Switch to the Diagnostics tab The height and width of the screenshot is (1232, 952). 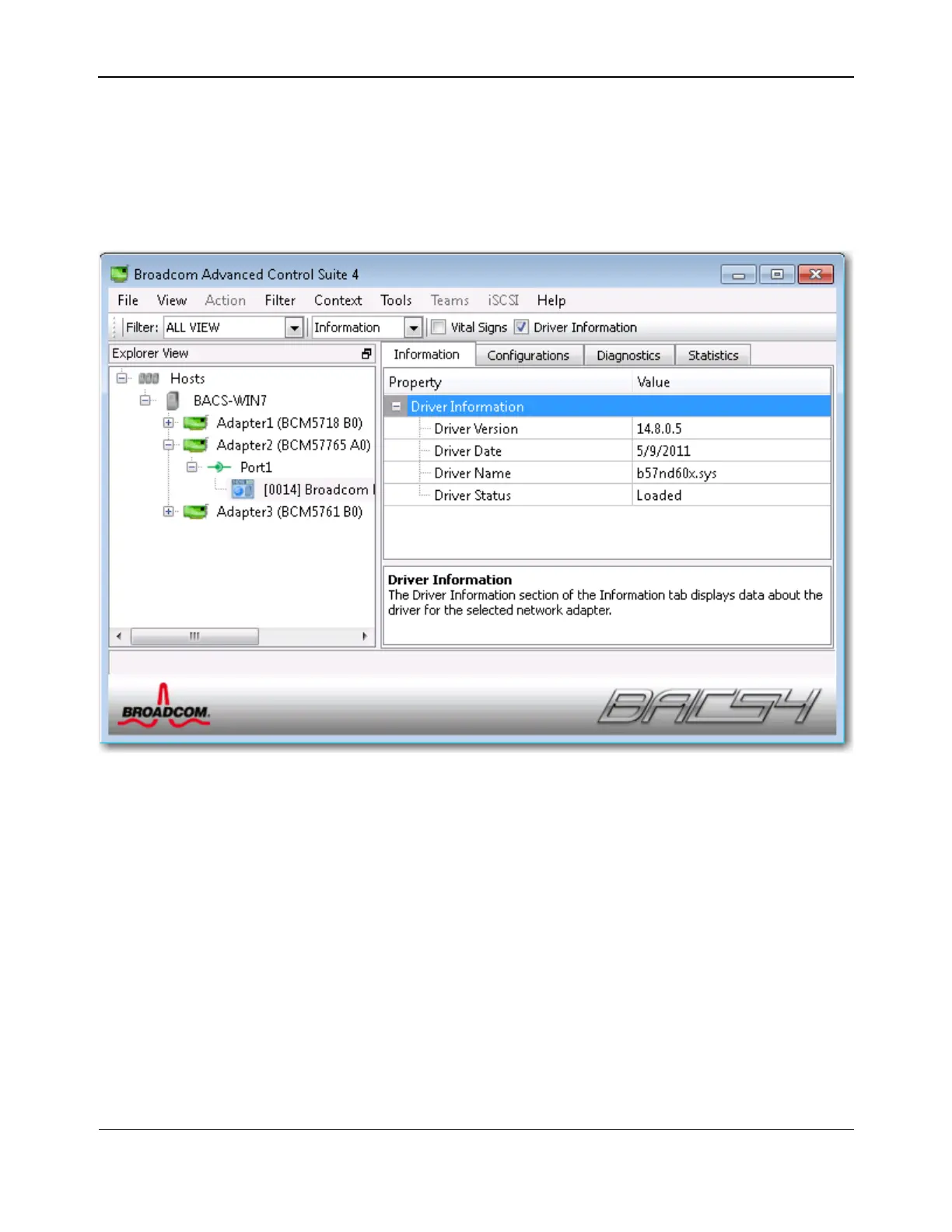tap(628, 355)
